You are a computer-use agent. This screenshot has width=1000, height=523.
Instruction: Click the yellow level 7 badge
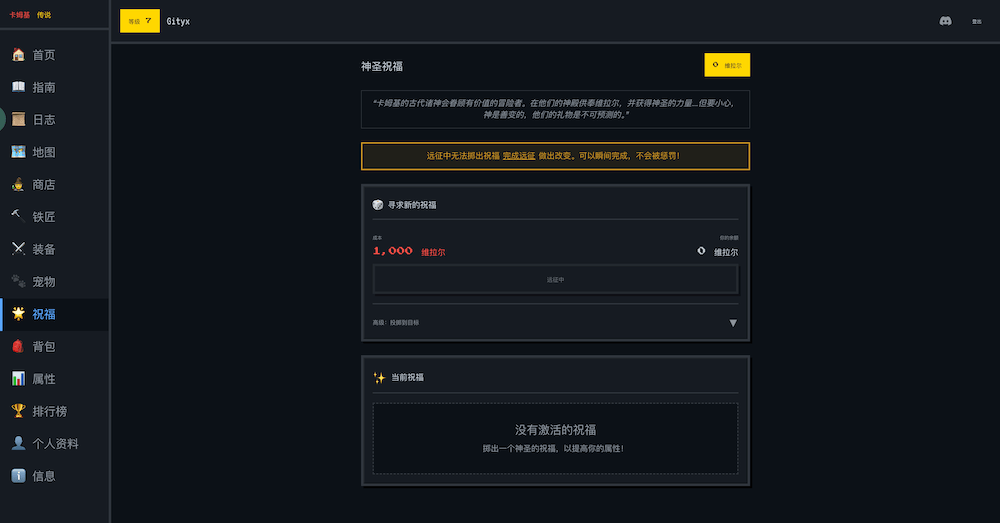(x=139, y=21)
